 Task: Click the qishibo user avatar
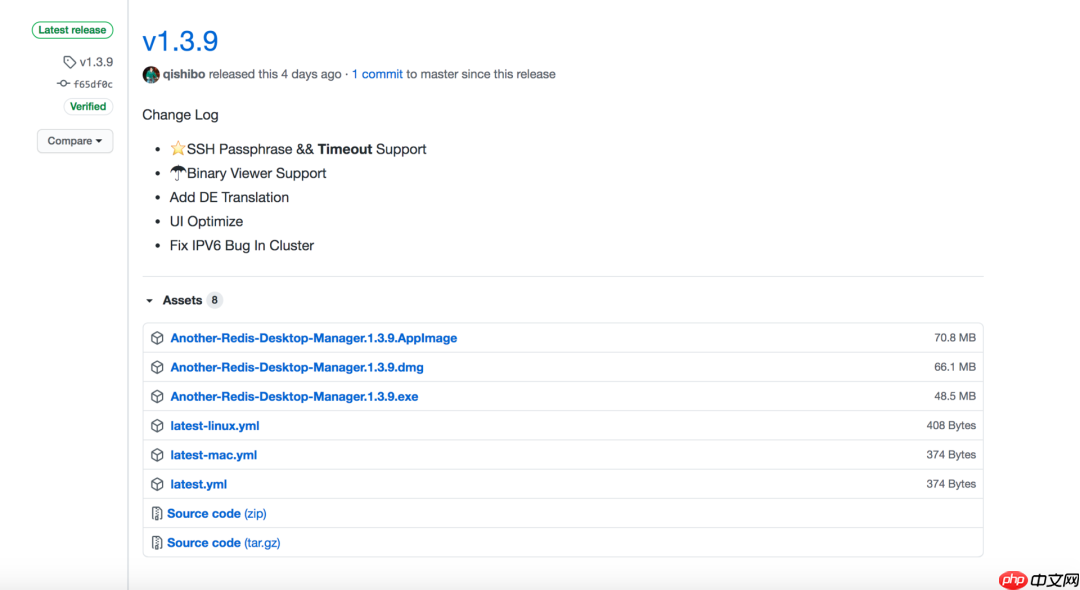point(151,75)
